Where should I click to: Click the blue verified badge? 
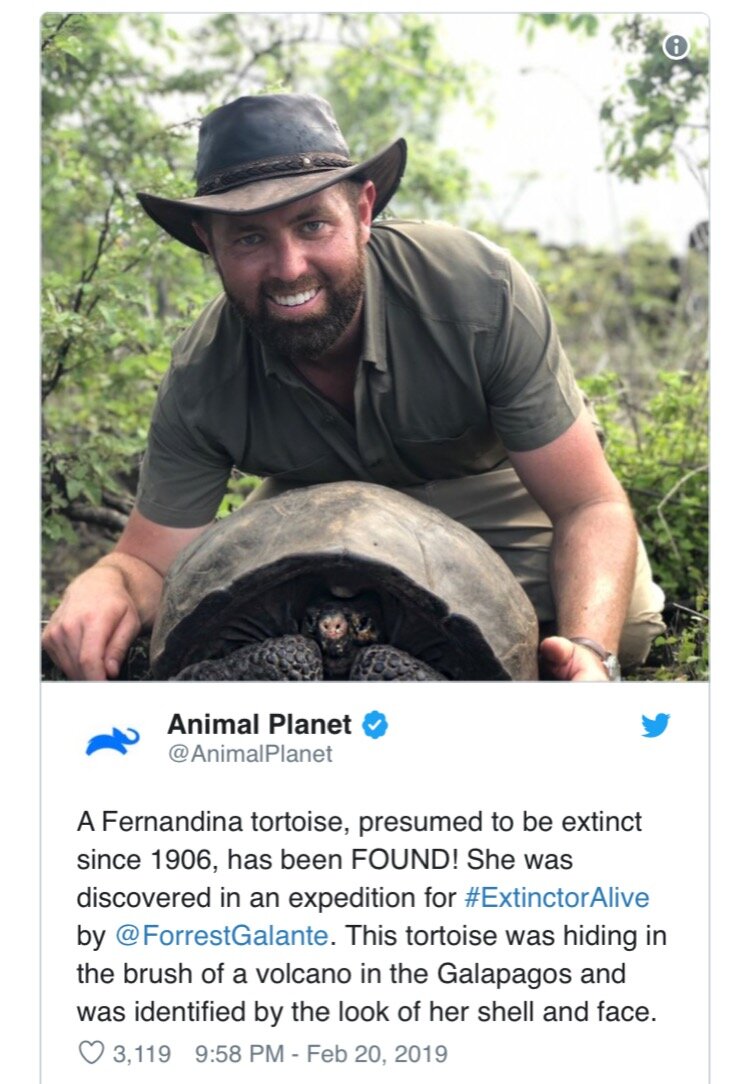click(x=375, y=725)
